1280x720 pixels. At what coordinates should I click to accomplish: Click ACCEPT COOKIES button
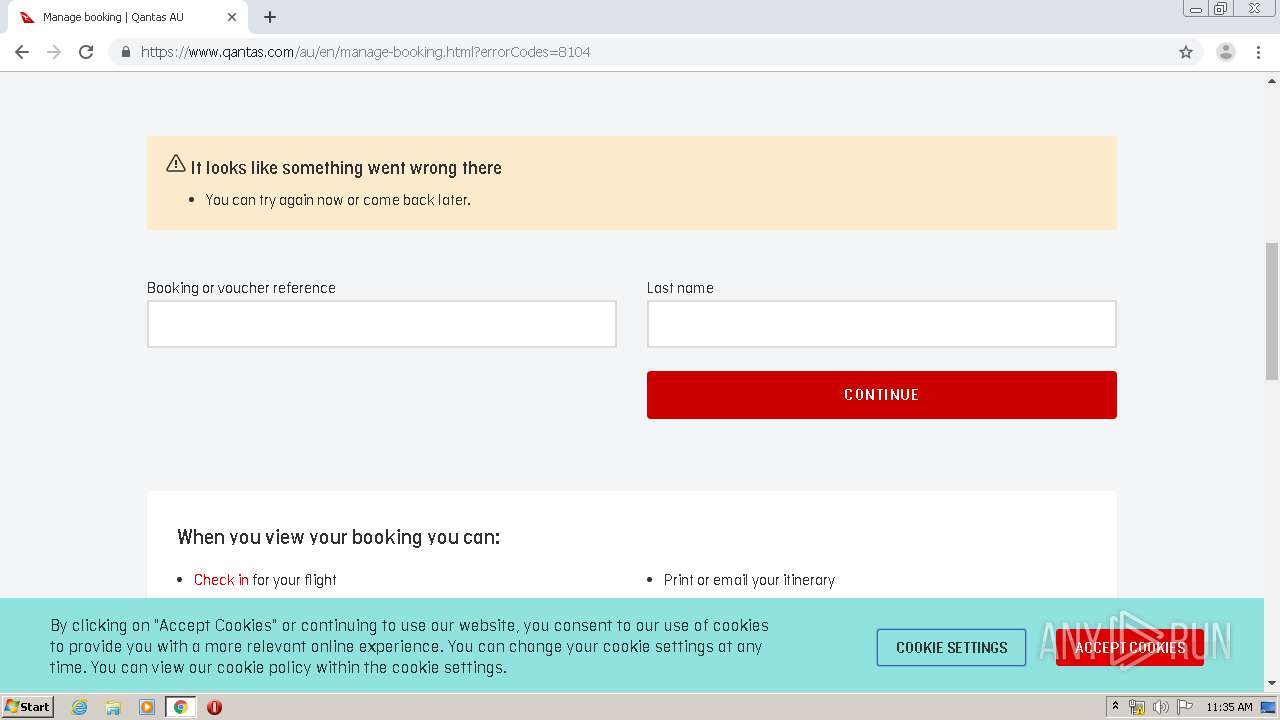click(x=1130, y=647)
